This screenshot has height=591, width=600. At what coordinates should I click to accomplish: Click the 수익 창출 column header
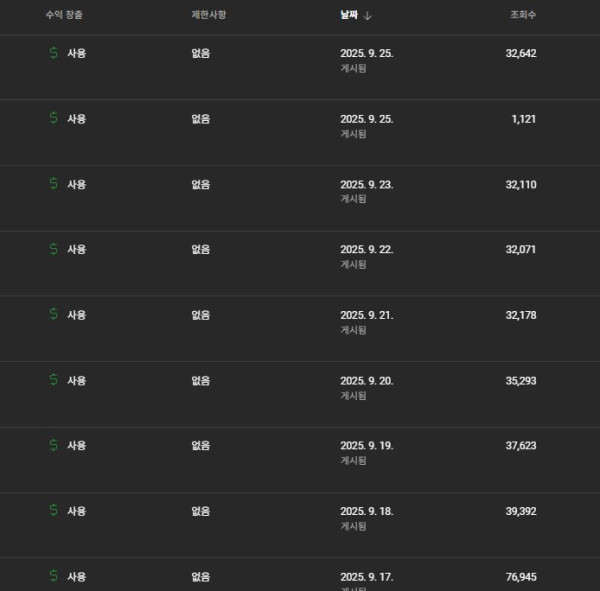[x=64, y=15]
